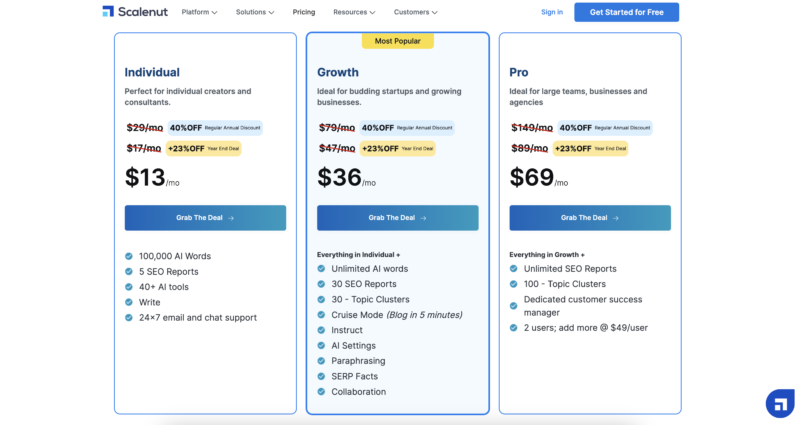Grab The Deal for Pro plan
Screen dimensions: 800x425
[x=590, y=218]
